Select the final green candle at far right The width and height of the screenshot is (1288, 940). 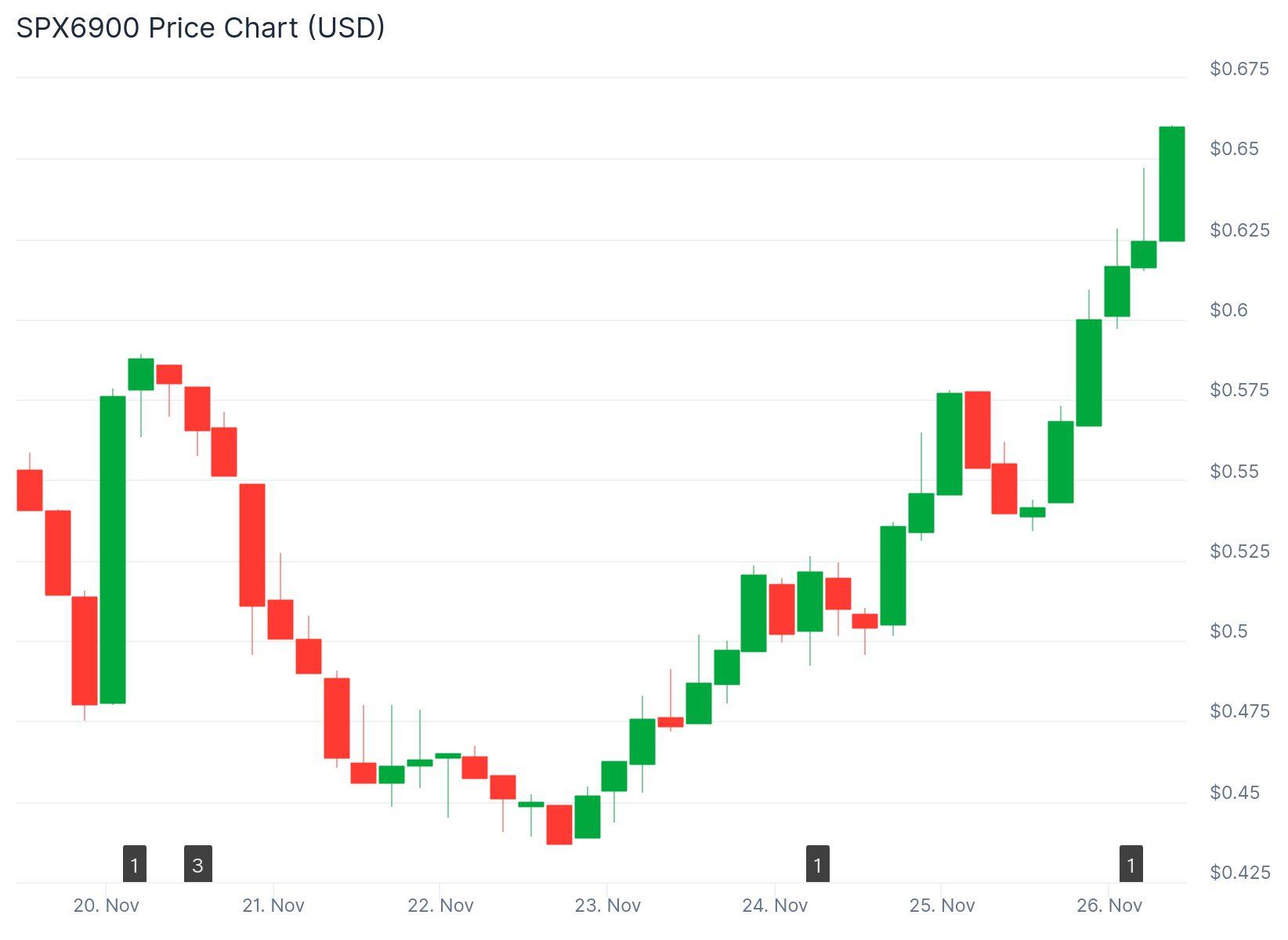pyautogui.click(x=1171, y=184)
